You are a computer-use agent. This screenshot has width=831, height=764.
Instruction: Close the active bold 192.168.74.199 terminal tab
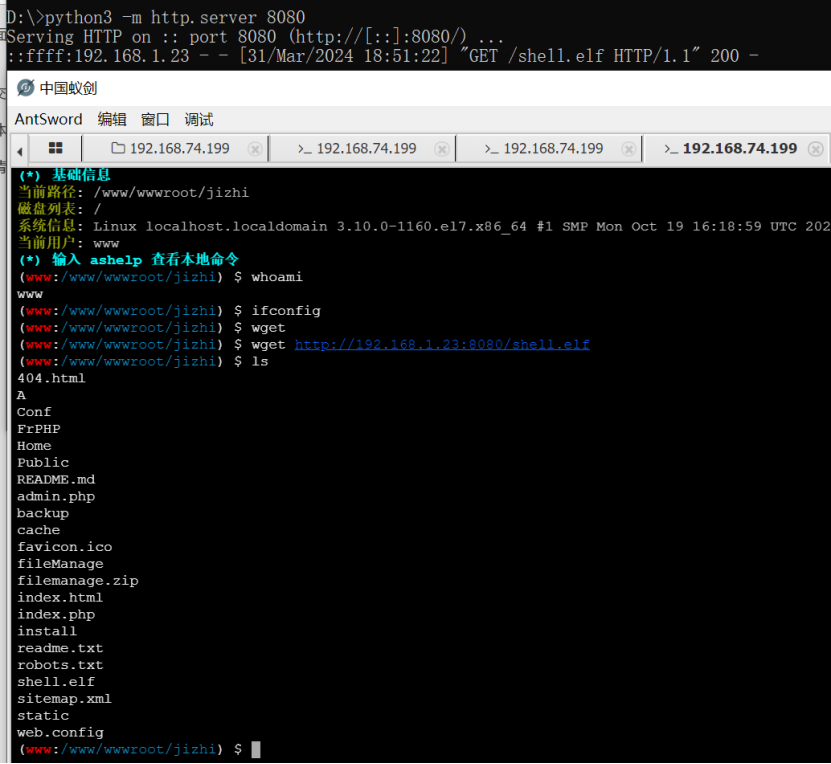coord(815,149)
